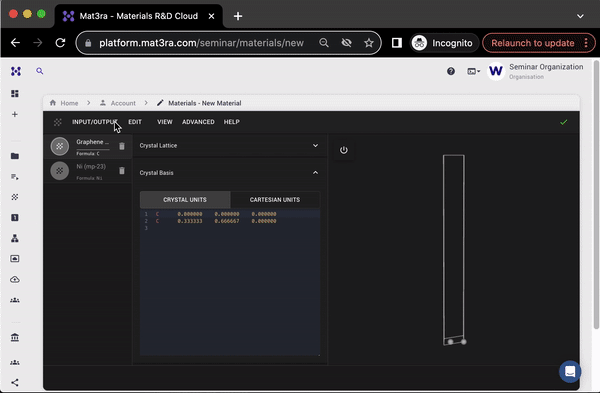
Task: Click the green checkmark save icon
Action: point(563,122)
